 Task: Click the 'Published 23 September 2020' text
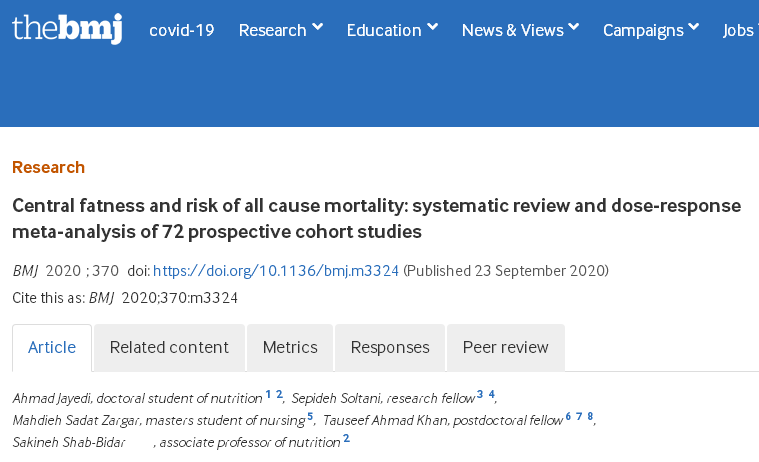pos(506,271)
